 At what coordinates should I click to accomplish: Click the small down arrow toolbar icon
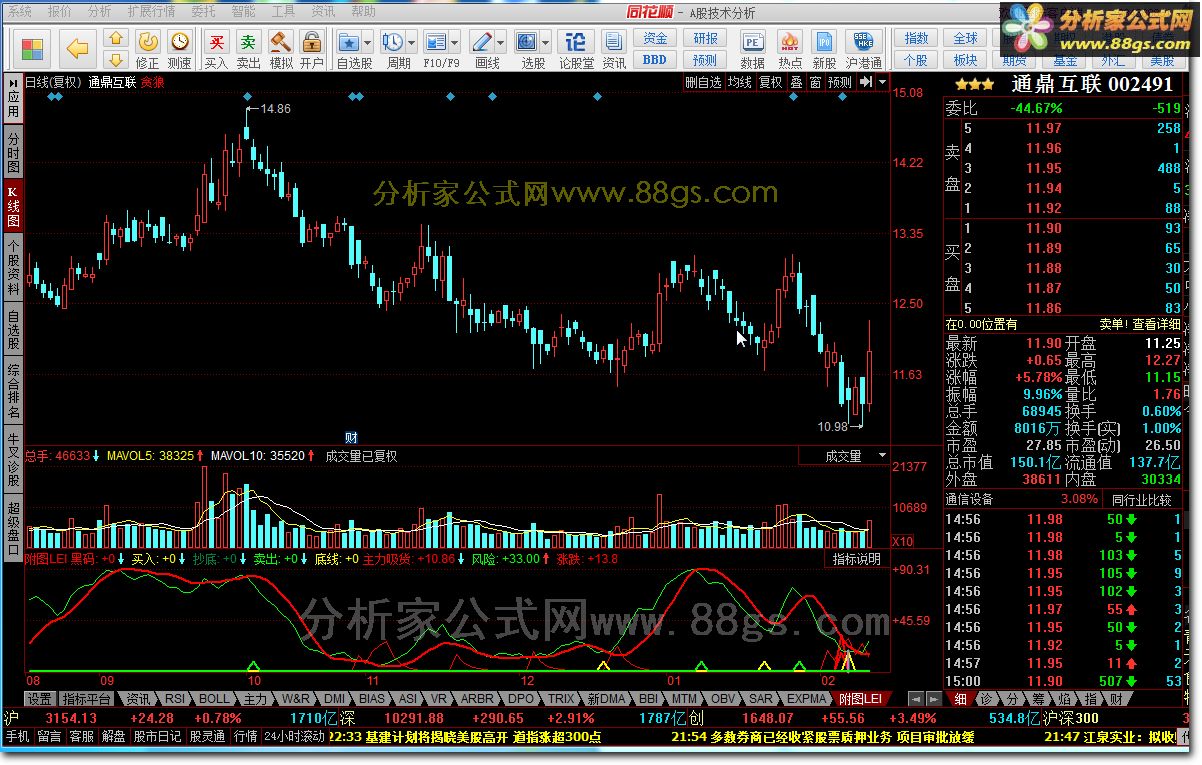pos(115,60)
